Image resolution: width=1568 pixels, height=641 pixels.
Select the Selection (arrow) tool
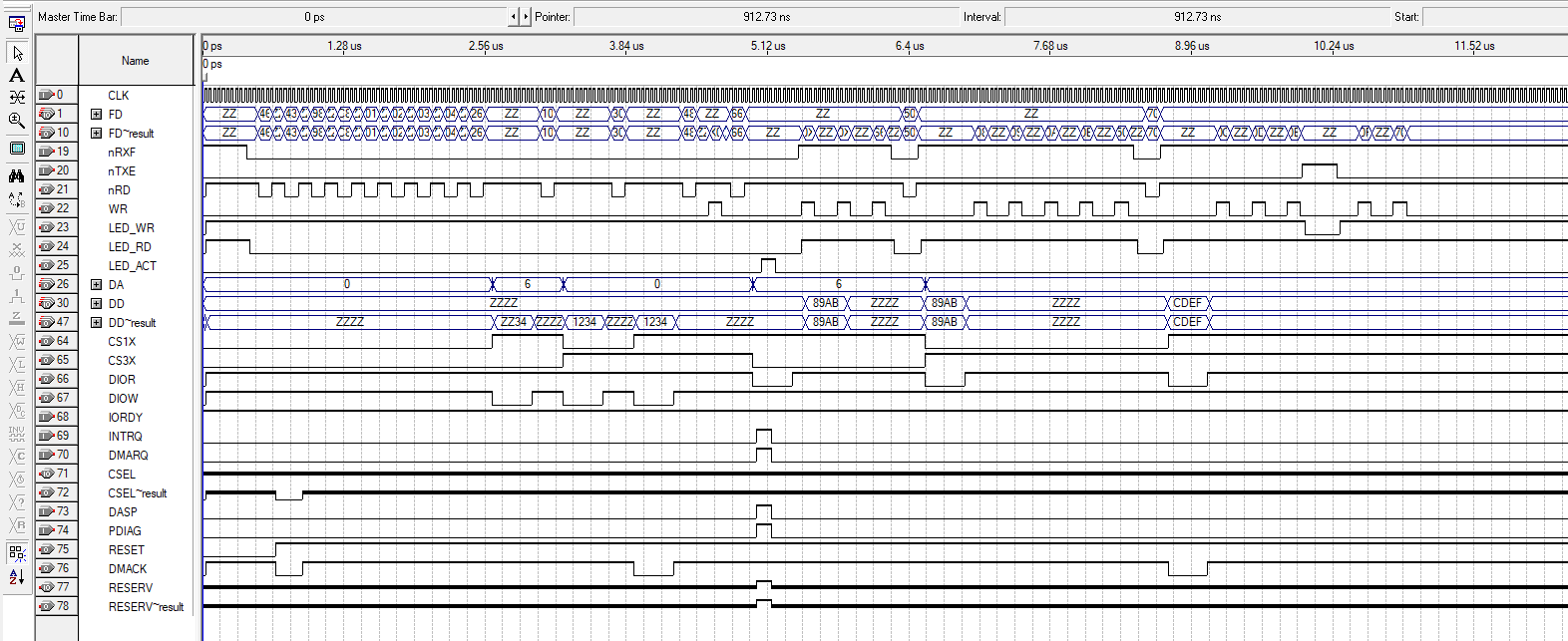[x=17, y=53]
